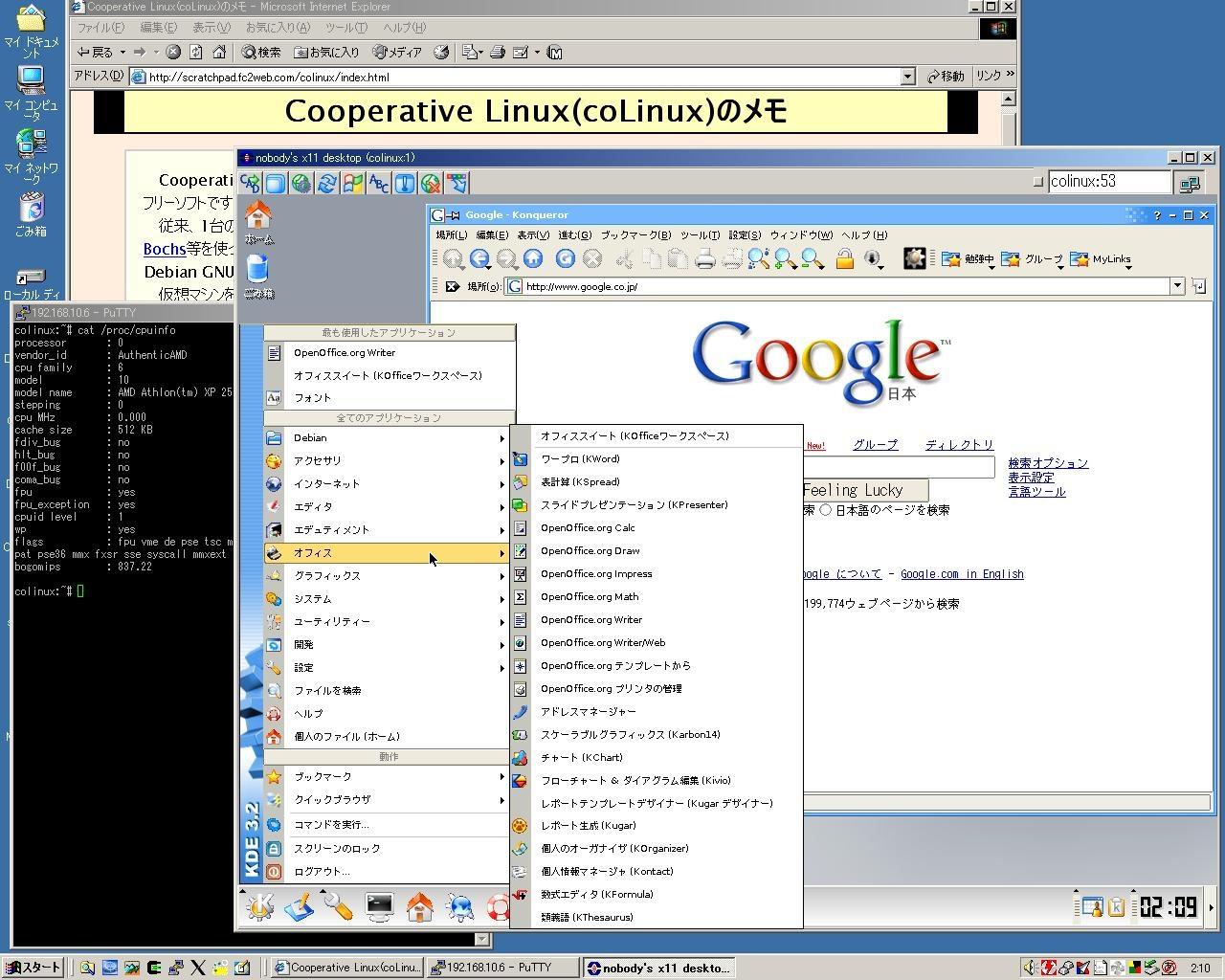Viewport: 1225px width, 980px height.
Task: Click the 検索オプション link on Google
Action: [1047, 463]
